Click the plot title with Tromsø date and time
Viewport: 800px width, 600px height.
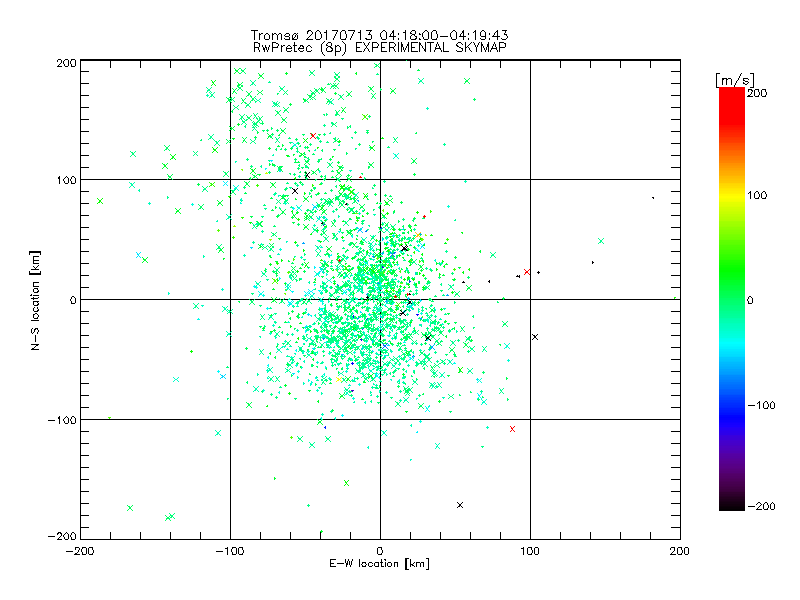pos(379,35)
